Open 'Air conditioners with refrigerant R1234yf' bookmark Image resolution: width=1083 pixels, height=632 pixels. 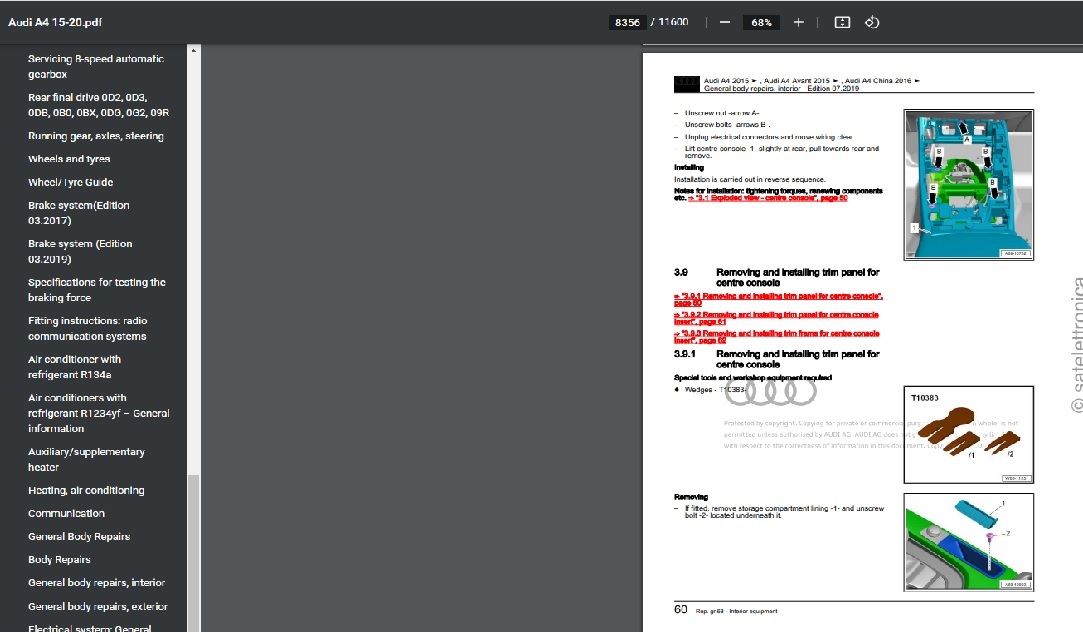click(99, 413)
